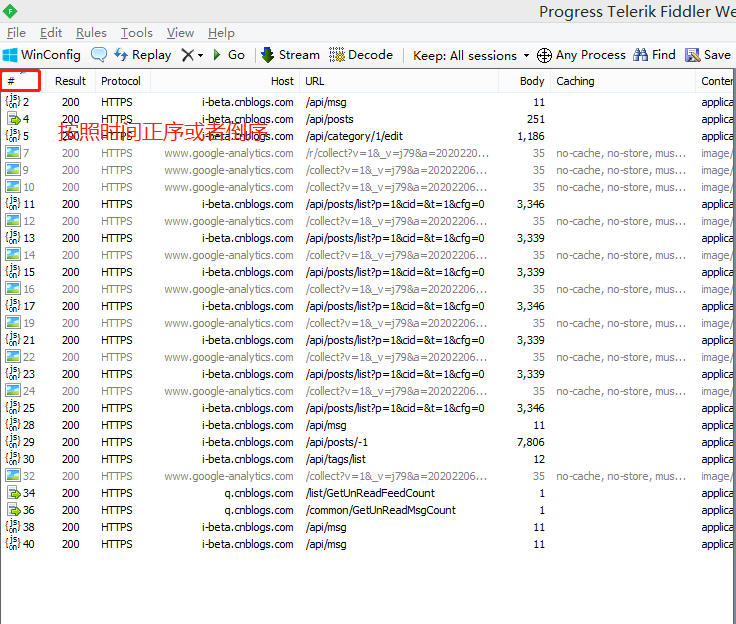Select /api/category/1/edit URL
The height and width of the screenshot is (624, 736).
(354, 136)
